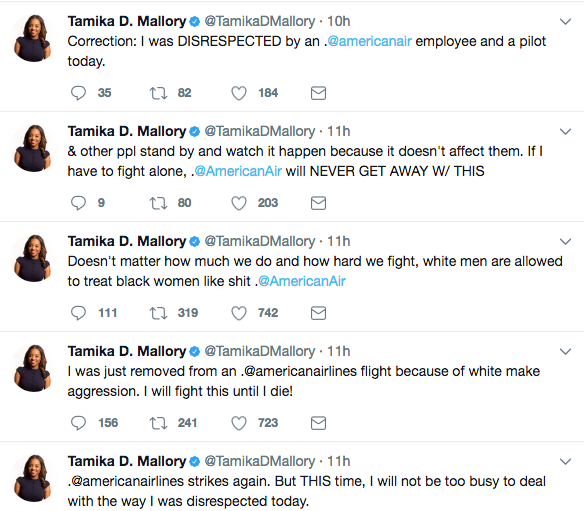Like the tweet with 723 likes
Image resolution: width=584 pixels, height=511 pixels.
pos(239,423)
